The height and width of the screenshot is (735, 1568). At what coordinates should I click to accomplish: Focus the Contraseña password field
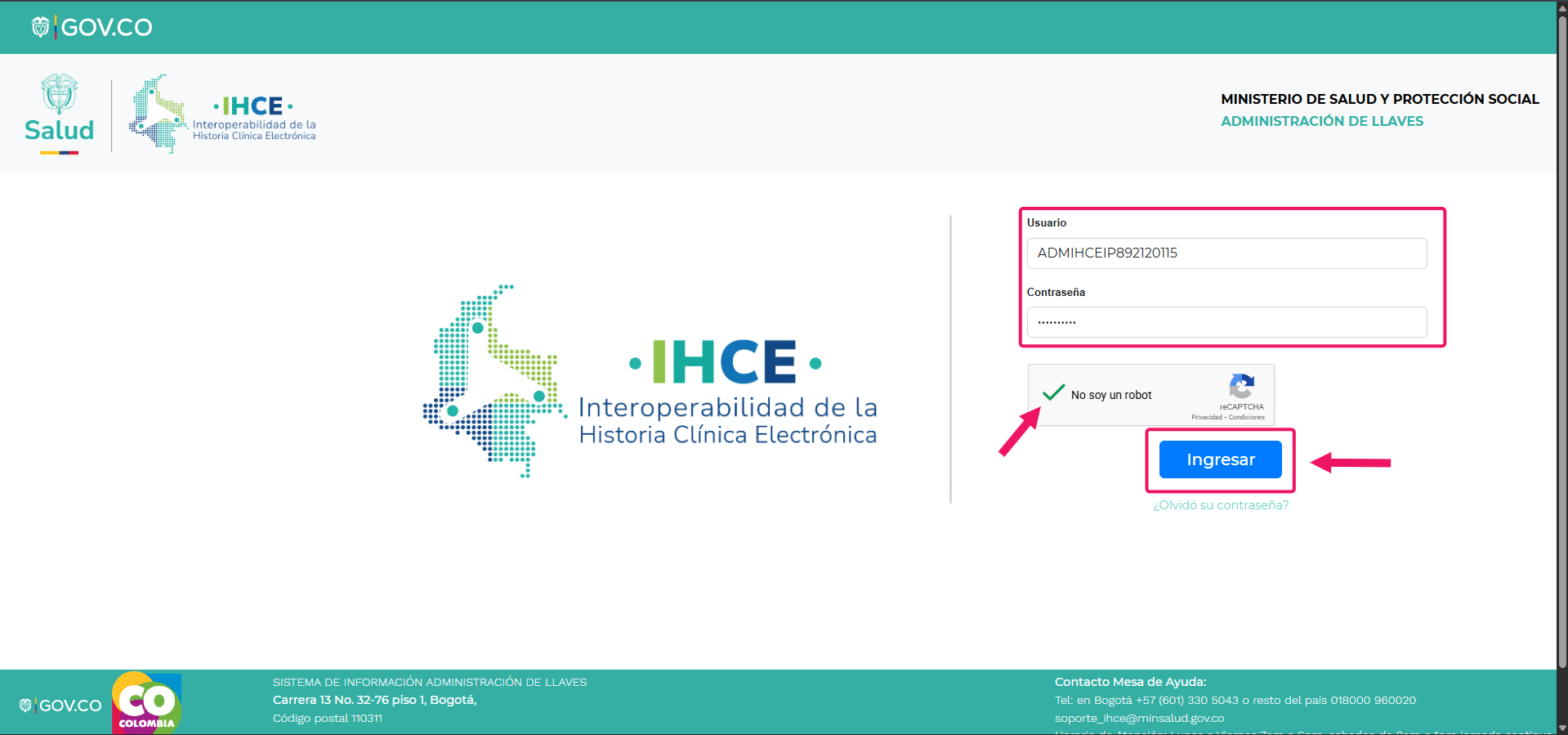1226,322
